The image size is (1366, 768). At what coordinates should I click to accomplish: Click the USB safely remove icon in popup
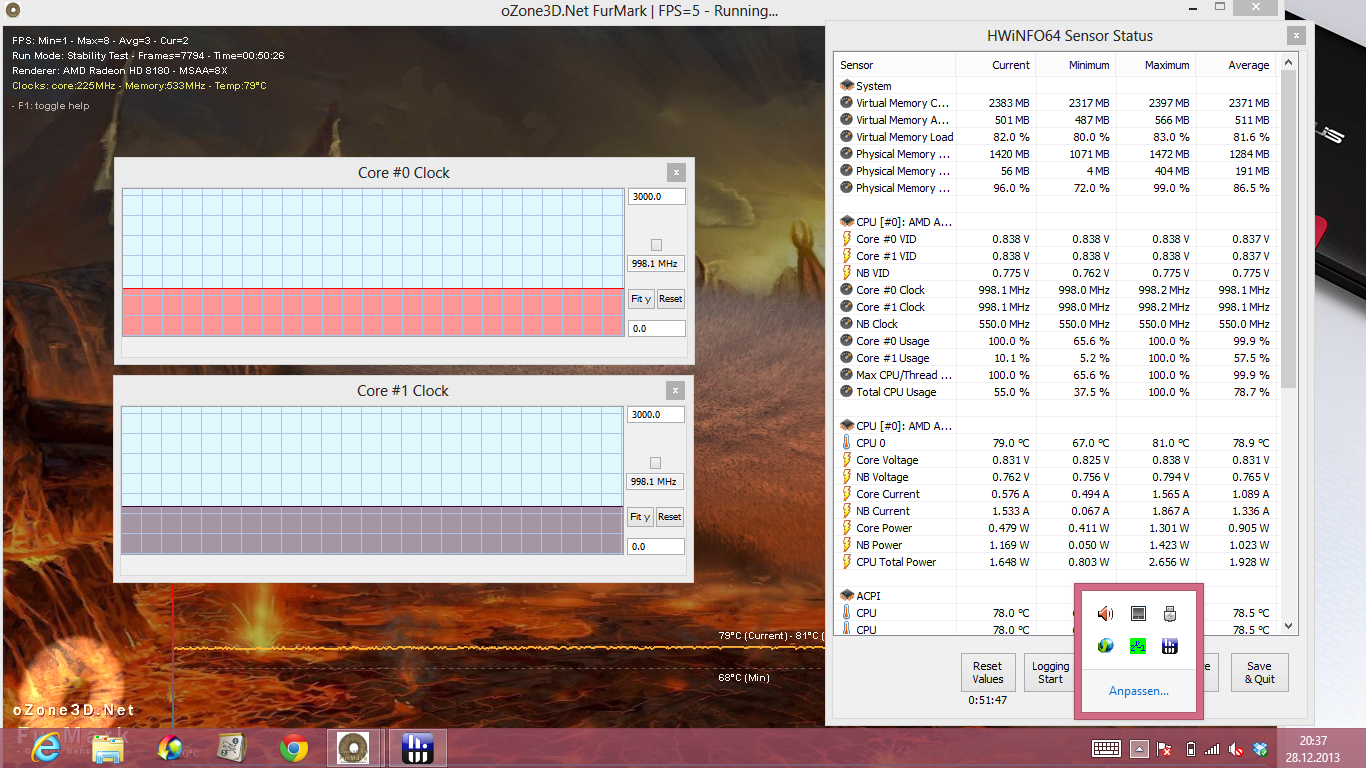coord(1170,614)
